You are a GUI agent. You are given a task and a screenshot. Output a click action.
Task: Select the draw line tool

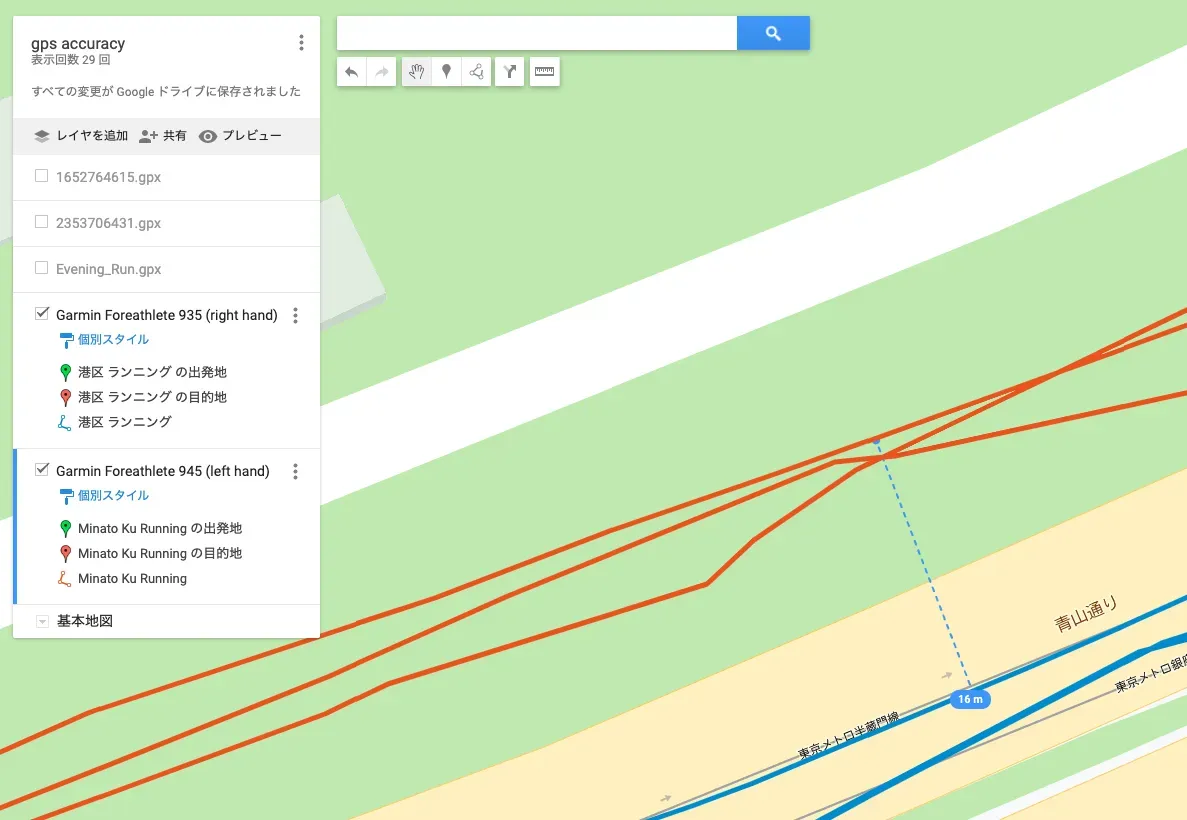coord(476,71)
